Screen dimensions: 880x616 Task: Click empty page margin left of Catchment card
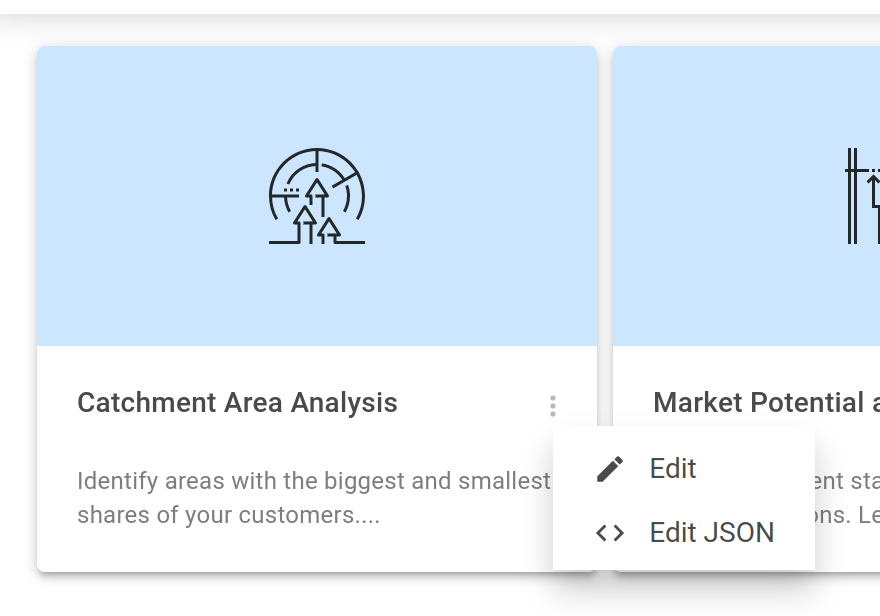coord(17,300)
